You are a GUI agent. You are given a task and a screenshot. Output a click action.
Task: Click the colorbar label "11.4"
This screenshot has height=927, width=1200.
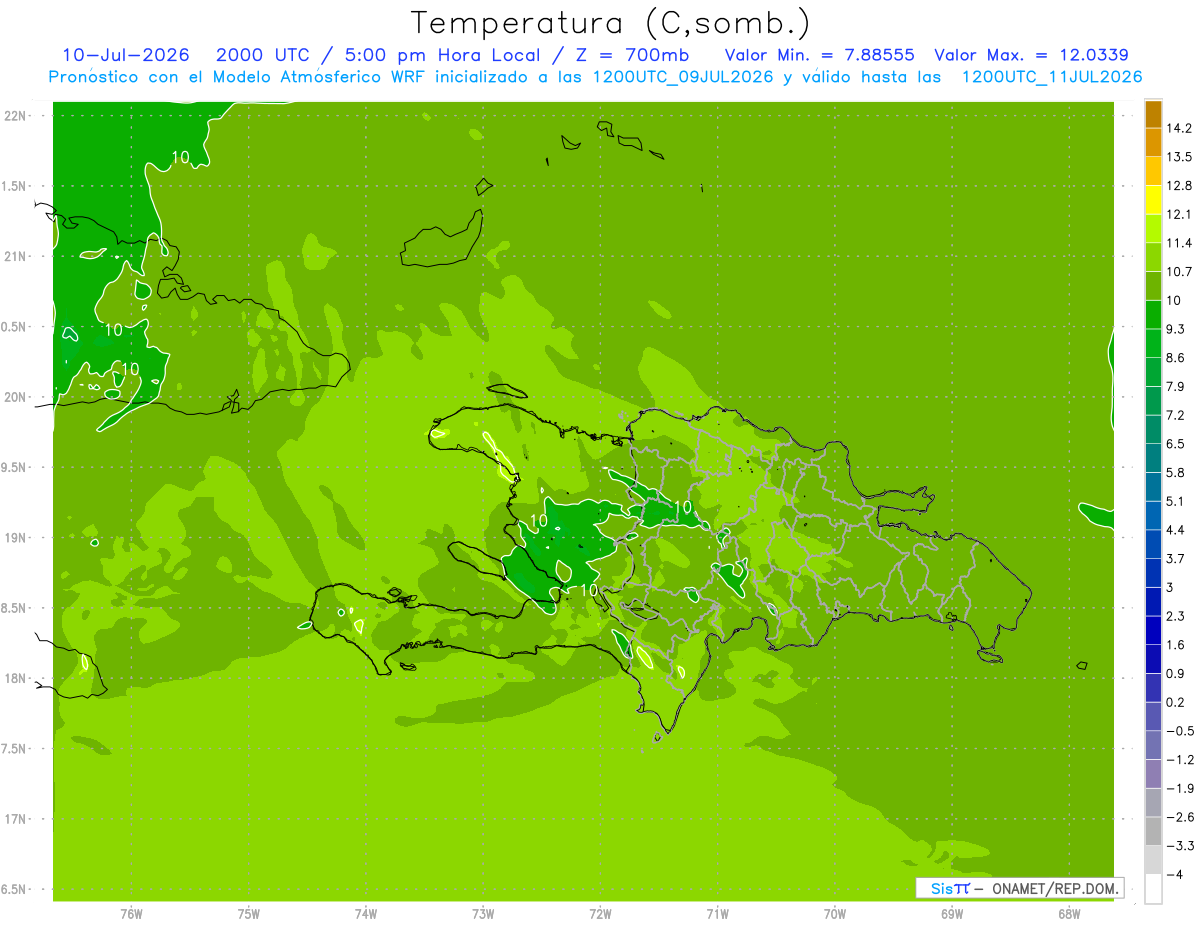[x=1180, y=243]
